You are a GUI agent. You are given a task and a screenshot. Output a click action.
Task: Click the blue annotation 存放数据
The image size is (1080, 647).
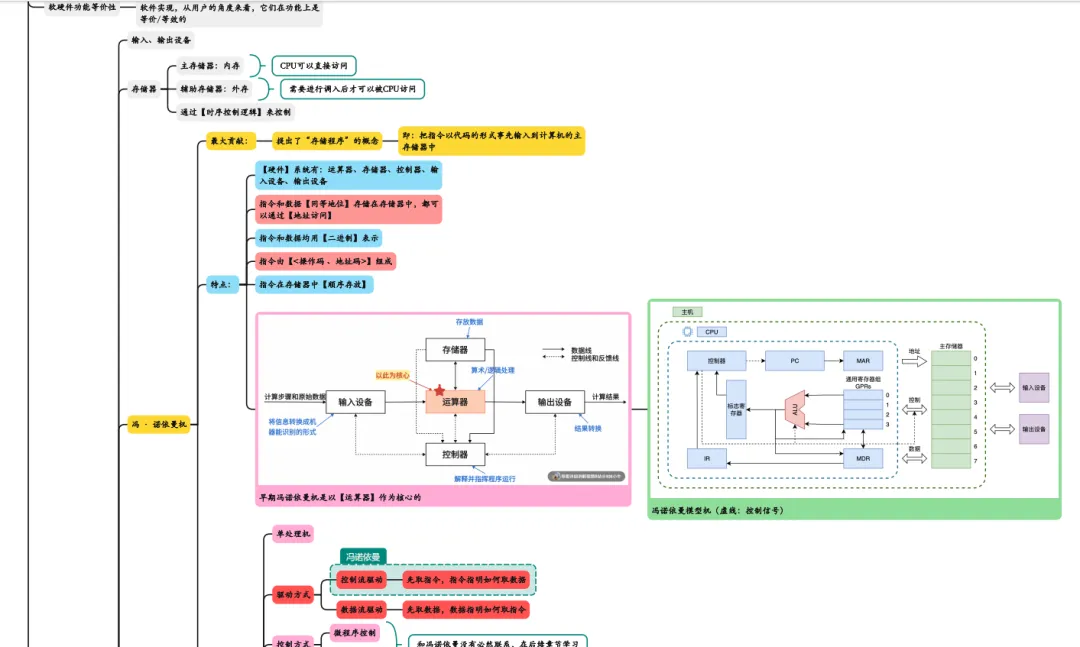pyautogui.click(x=469, y=322)
